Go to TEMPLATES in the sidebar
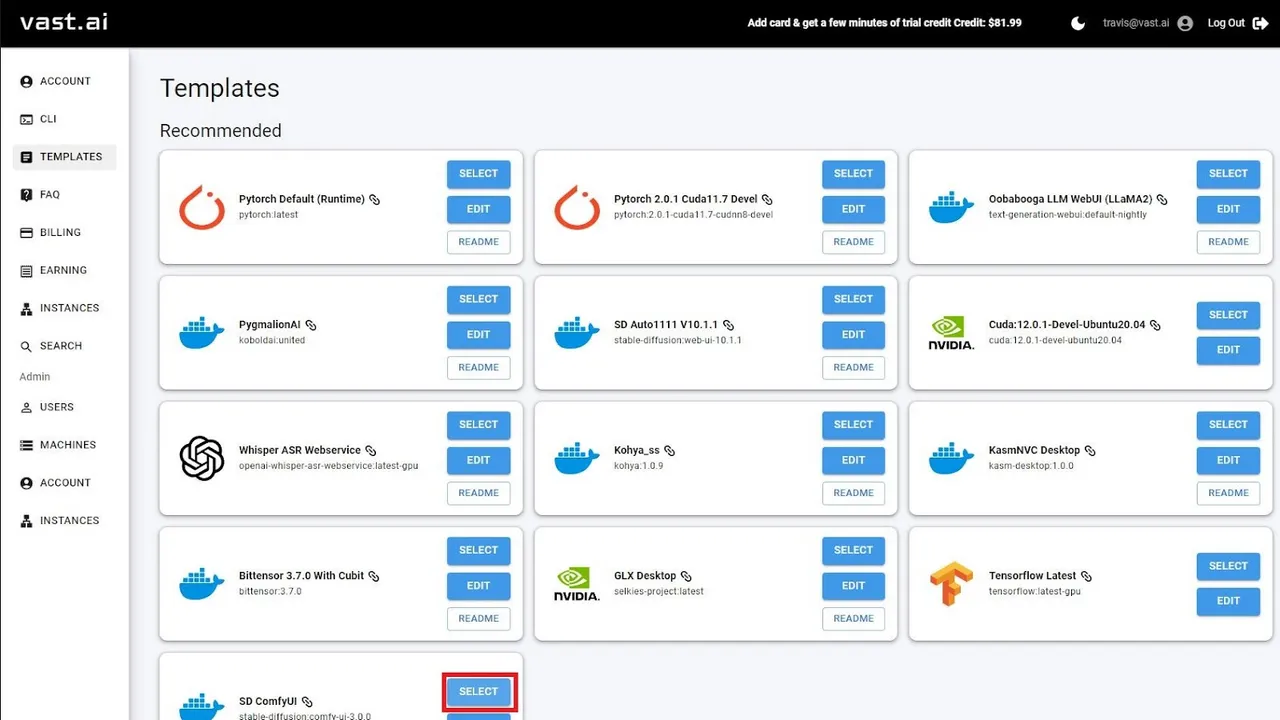1280x720 pixels. (65, 157)
